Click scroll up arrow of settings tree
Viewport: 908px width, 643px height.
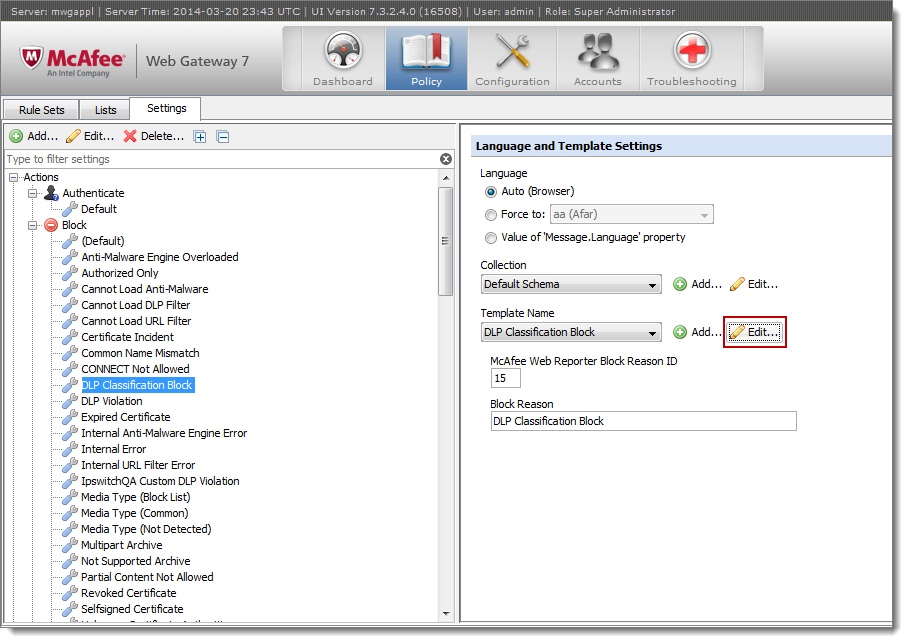tap(446, 178)
